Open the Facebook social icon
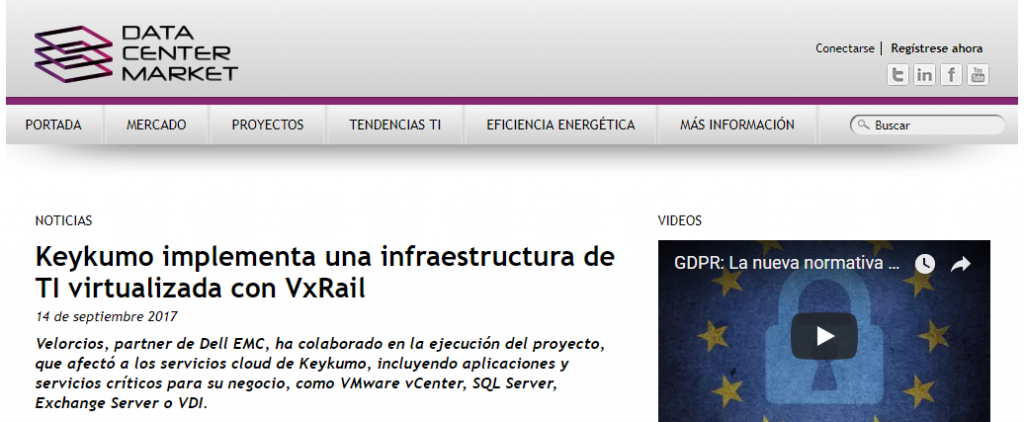Screen dimensions: 1024x422 click(x=951, y=74)
